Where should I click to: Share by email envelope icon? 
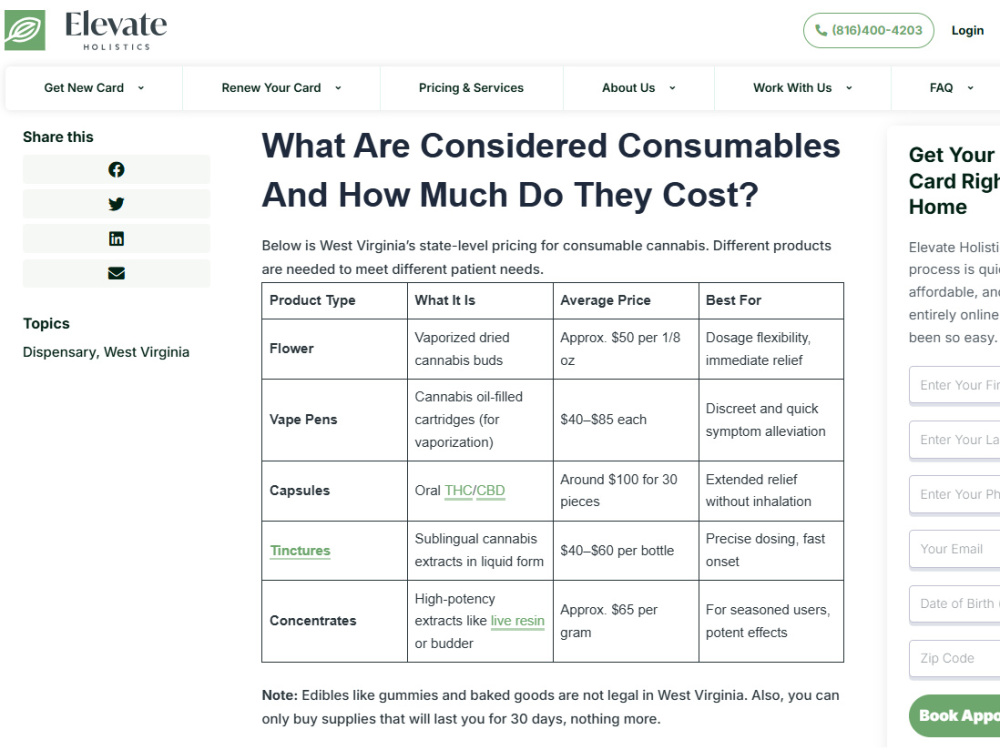(116, 273)
